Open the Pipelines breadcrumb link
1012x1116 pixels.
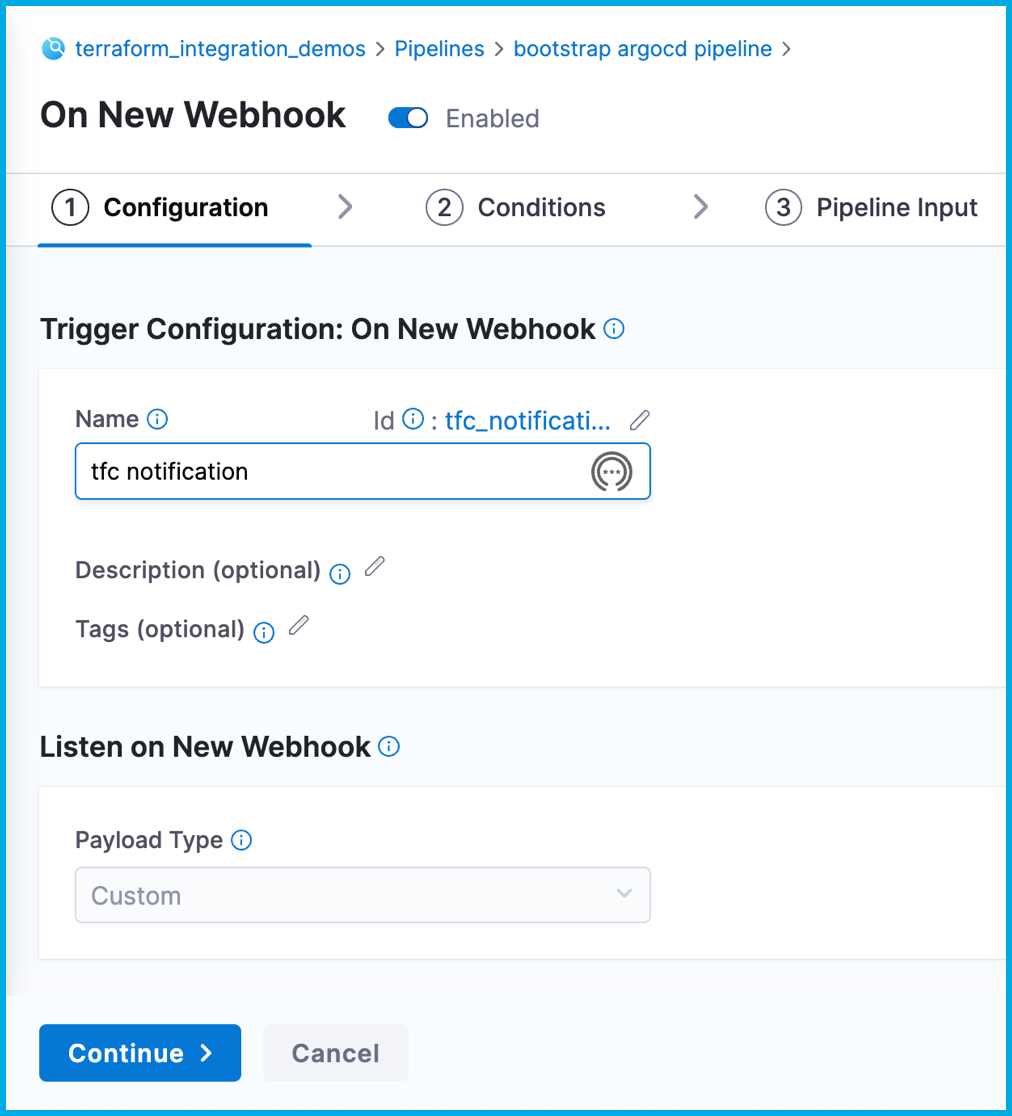pyautogui.click(x=439, y=48)
